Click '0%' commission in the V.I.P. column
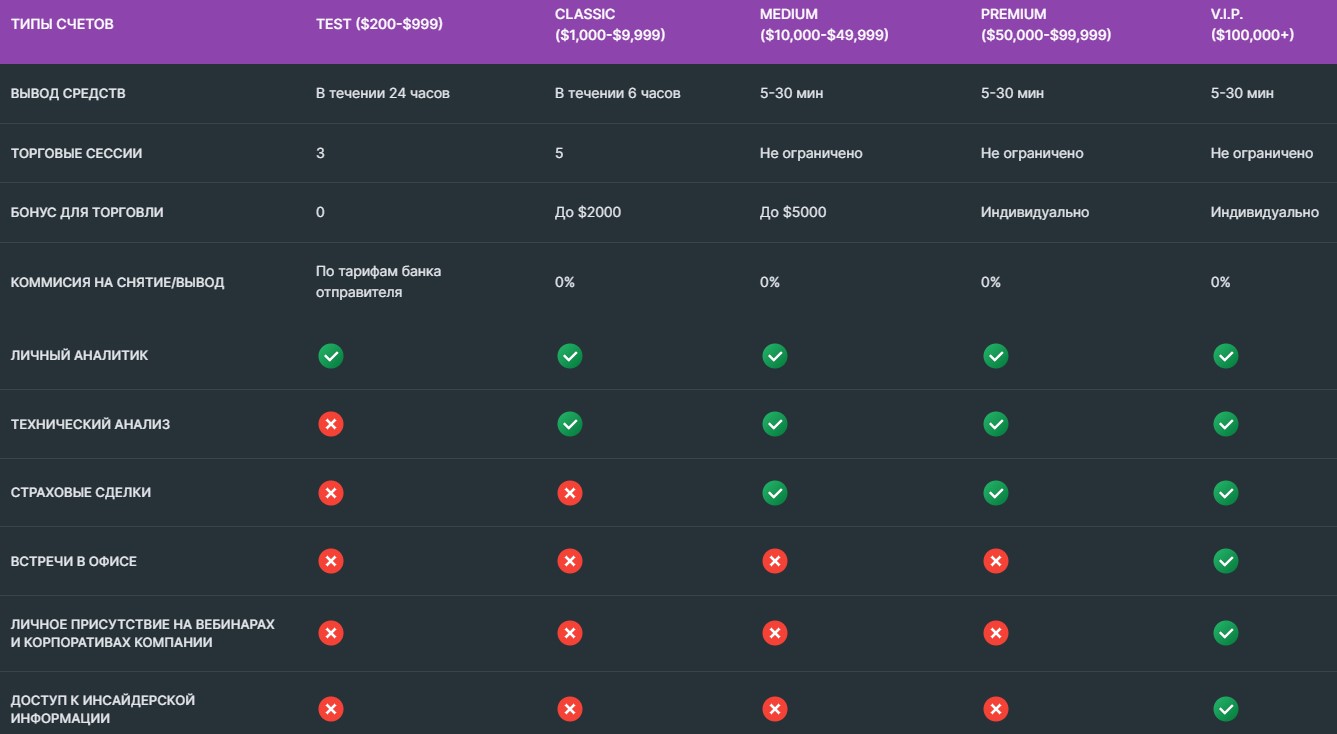The height and width of the screenshot is (734, 1337). pyautogui.click(x=1220, y=282)
